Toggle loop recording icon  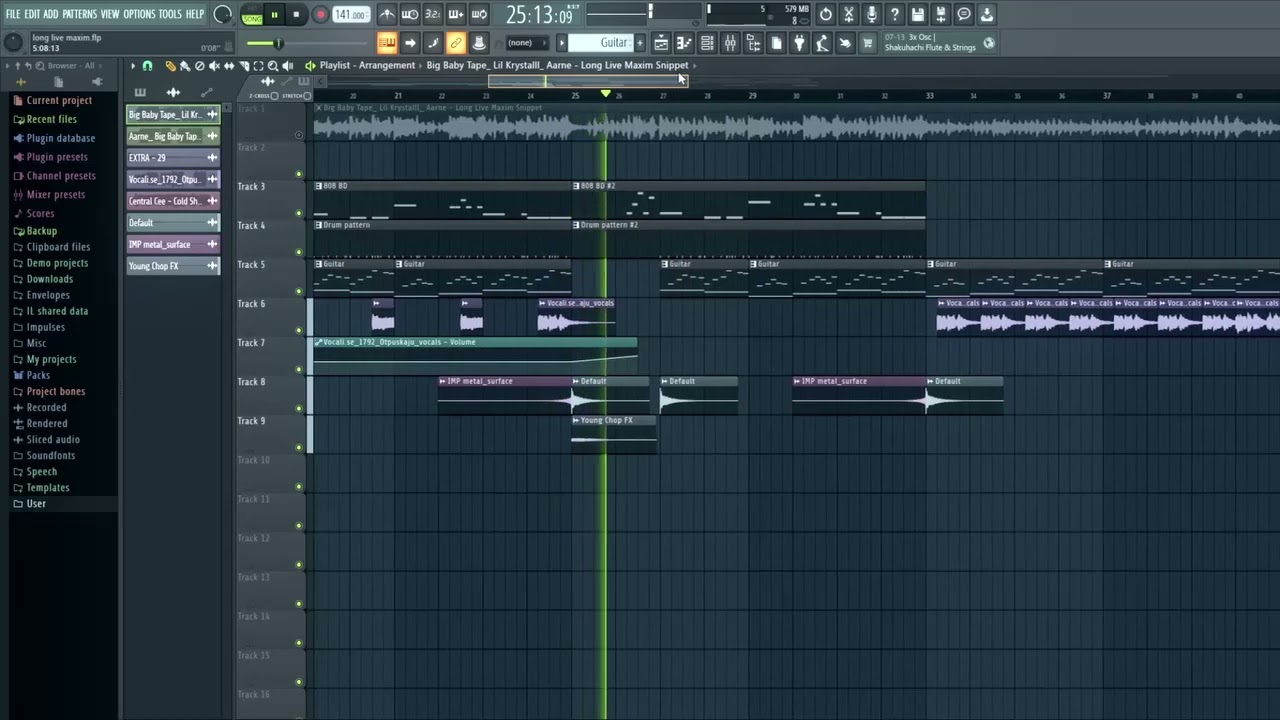(x=479, y=14)
